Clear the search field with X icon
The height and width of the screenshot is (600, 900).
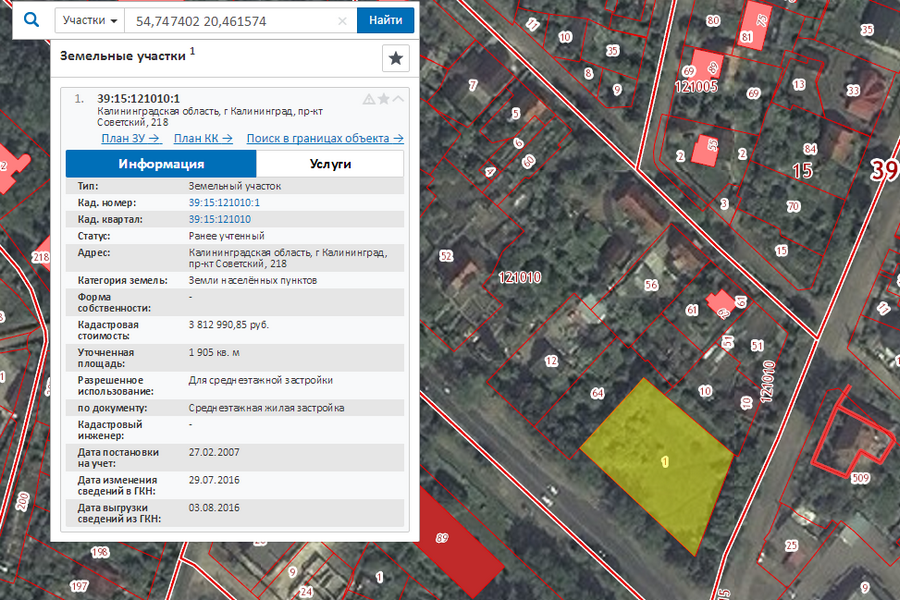pyautogui.click(x=342, y=20)
